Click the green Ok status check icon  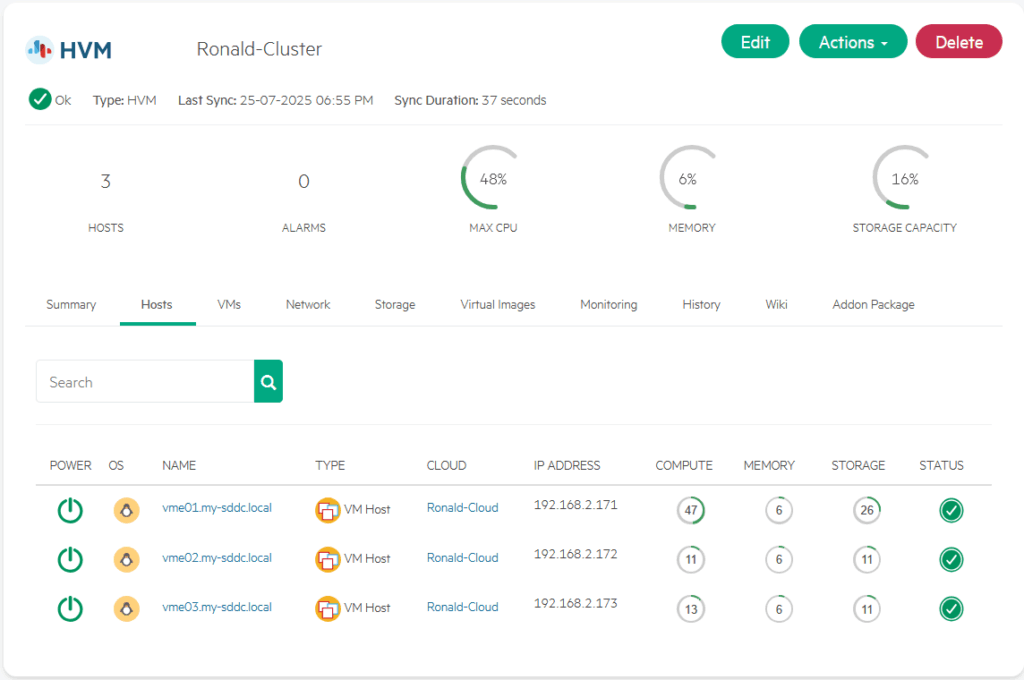coord(40,100)
